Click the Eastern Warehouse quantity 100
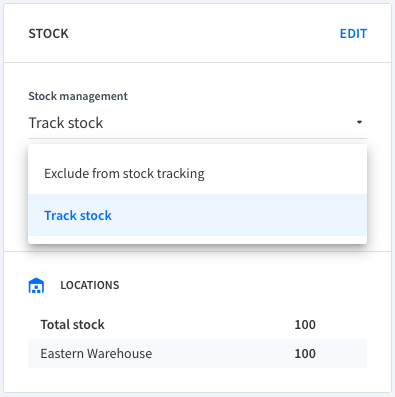The image size is (395, 397). [x=305, y=353]
